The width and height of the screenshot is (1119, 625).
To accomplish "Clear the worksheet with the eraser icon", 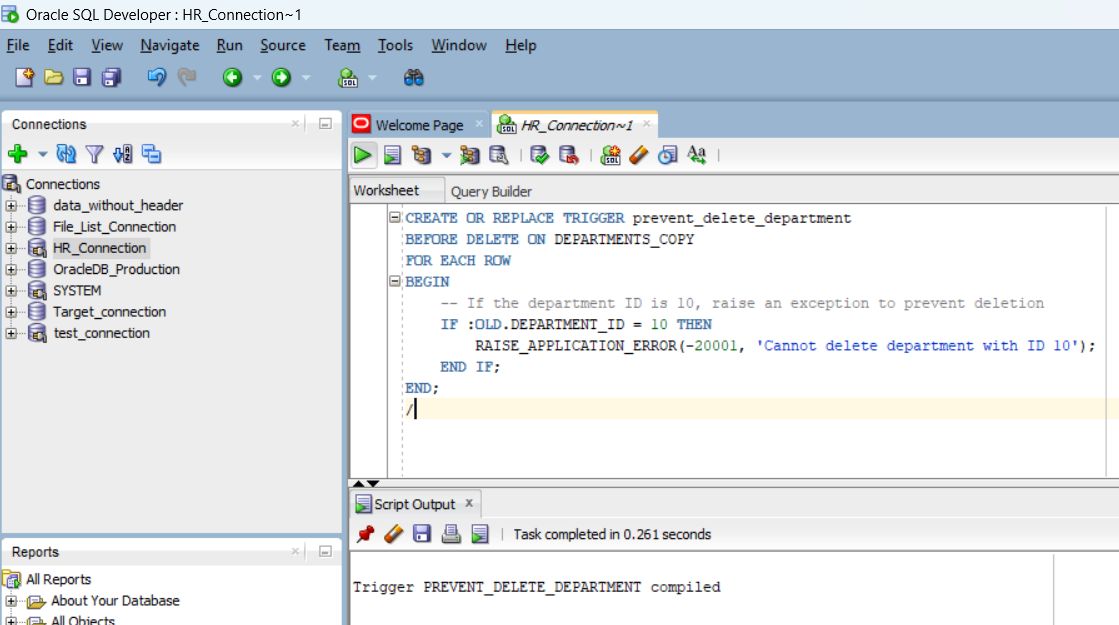I will point(641,155).
